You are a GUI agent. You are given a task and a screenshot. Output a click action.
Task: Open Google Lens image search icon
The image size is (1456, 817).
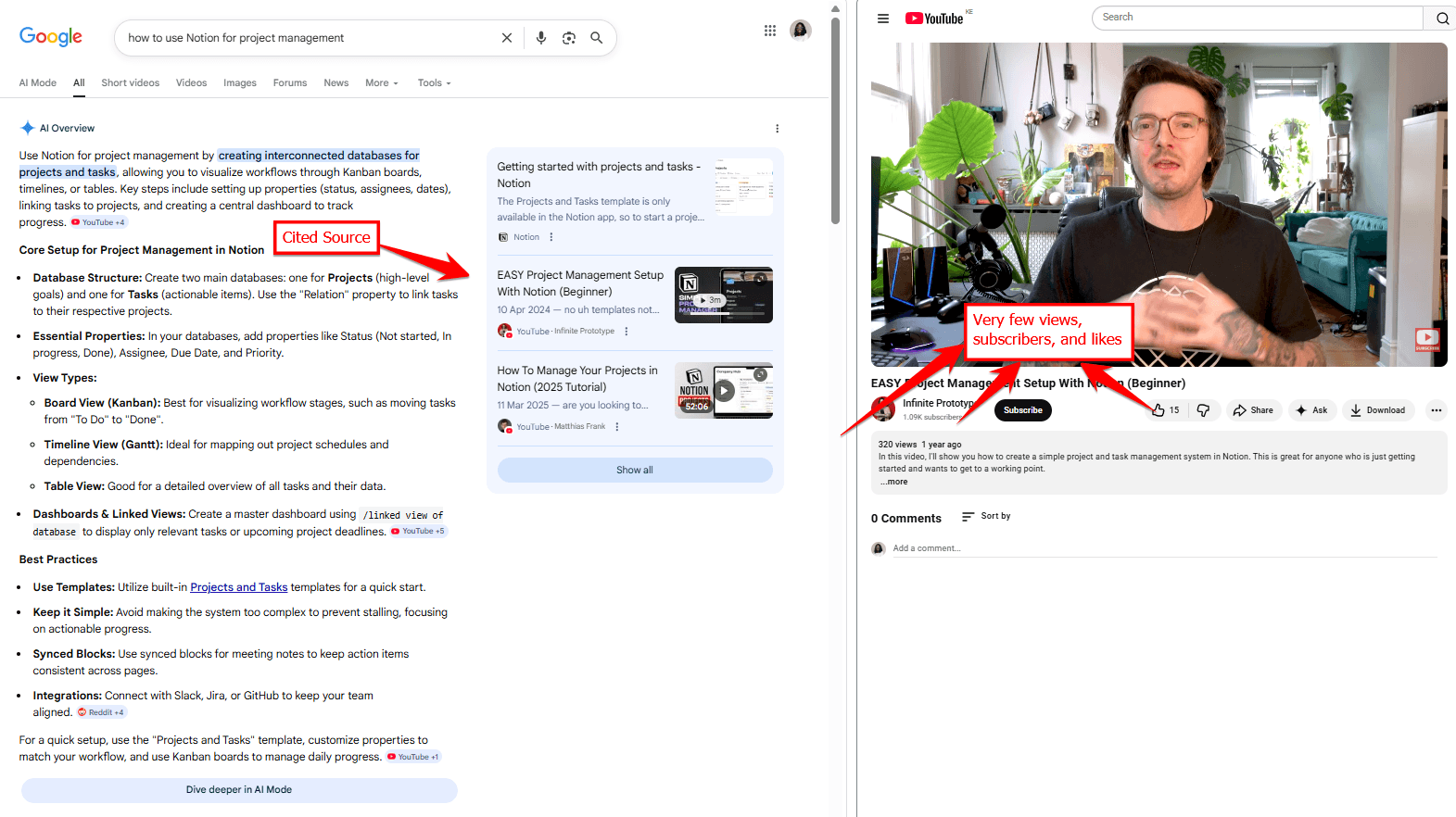[569, 38]
